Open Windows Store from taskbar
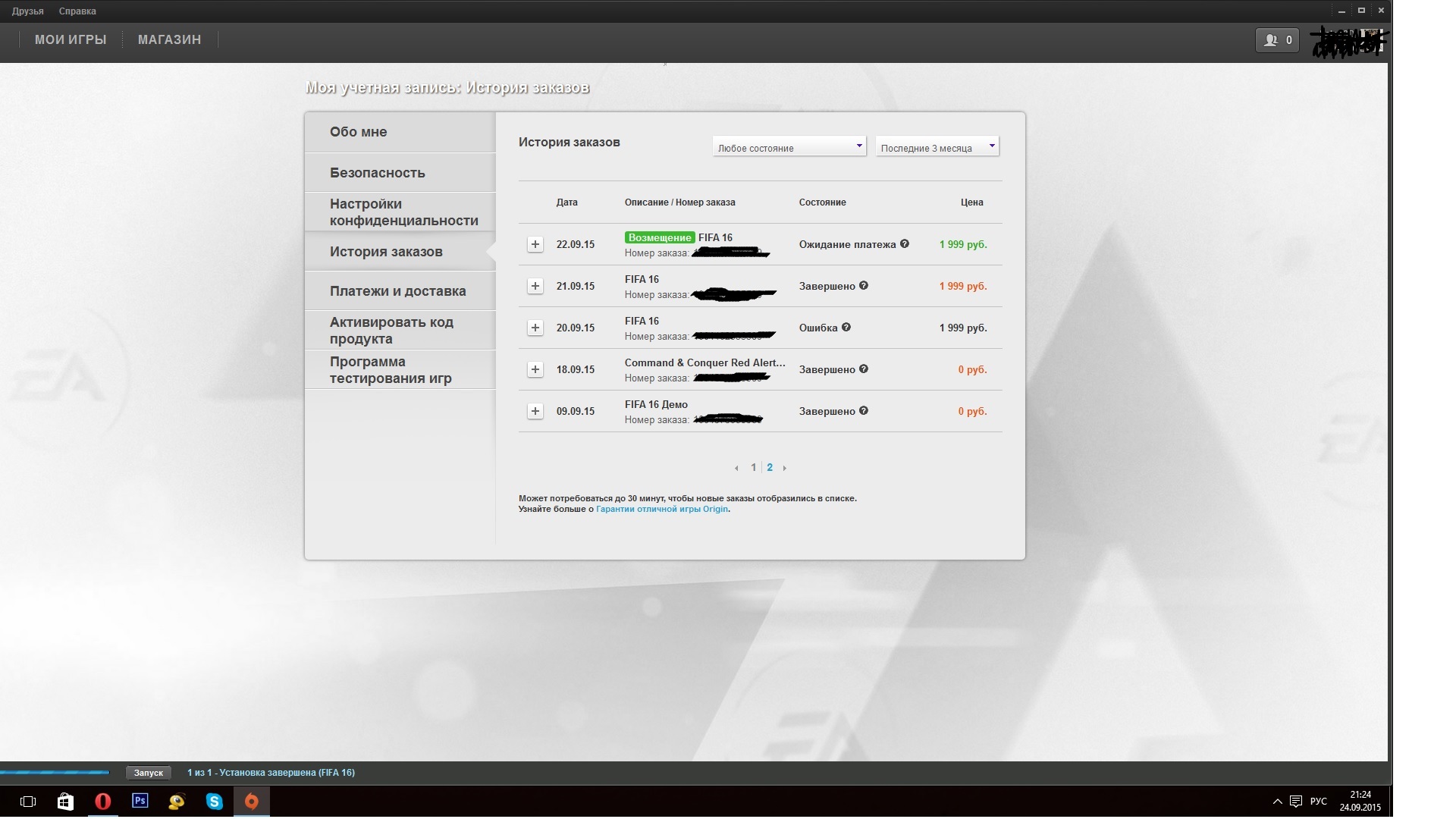The image size is (1456, 819). point(65,802)
